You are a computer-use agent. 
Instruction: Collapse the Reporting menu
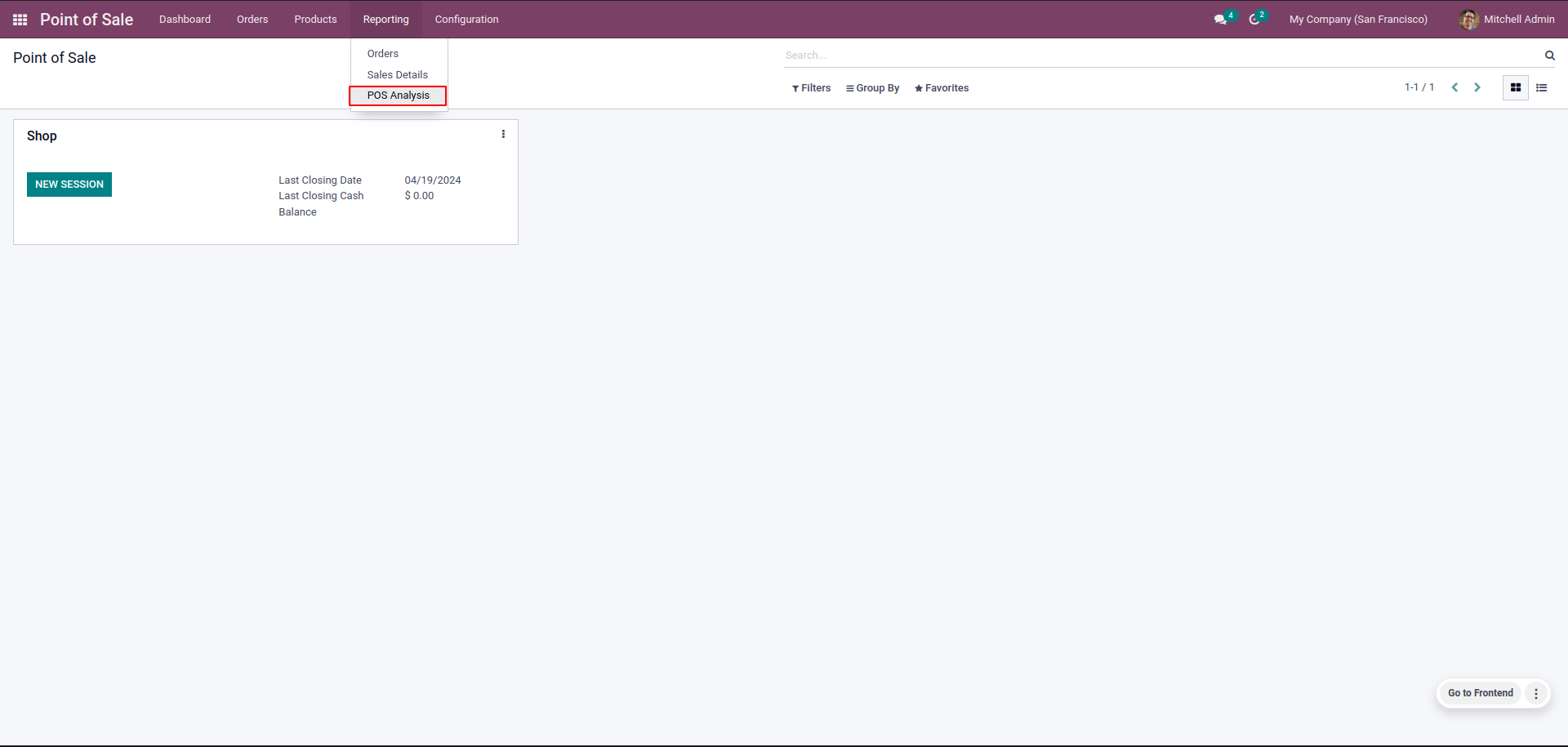386,20
